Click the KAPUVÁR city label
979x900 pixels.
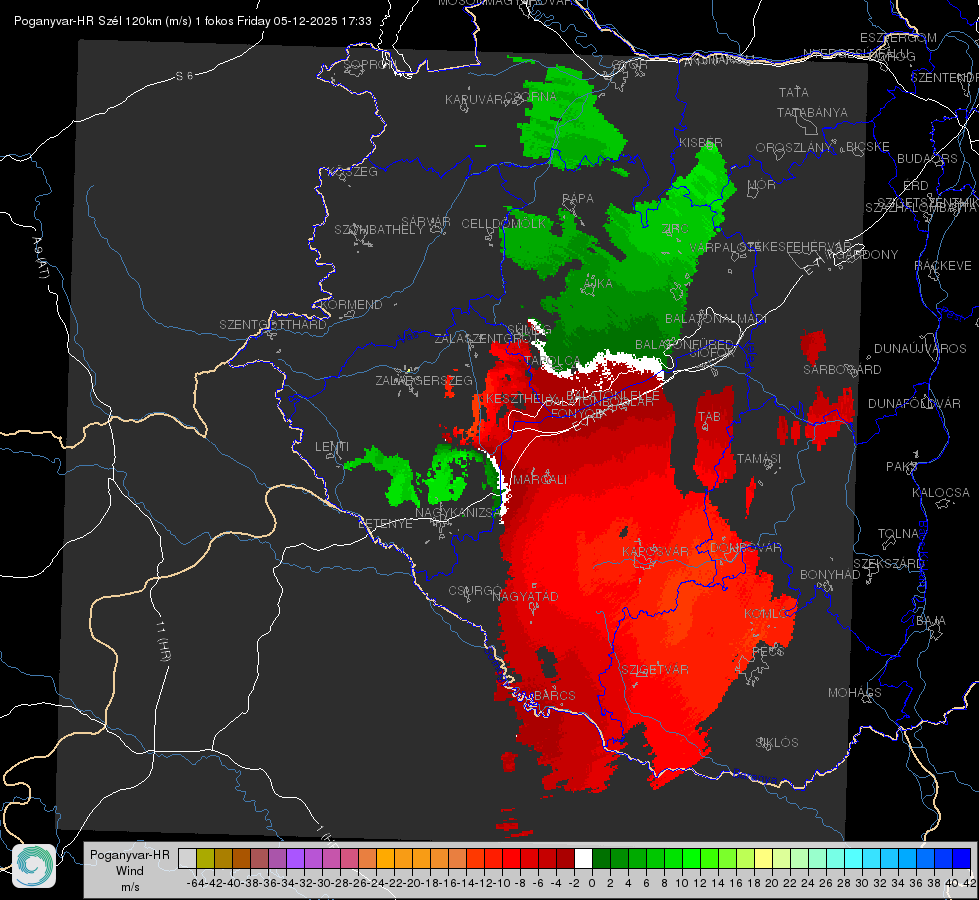pyautogui.click(x=475, y=100)
